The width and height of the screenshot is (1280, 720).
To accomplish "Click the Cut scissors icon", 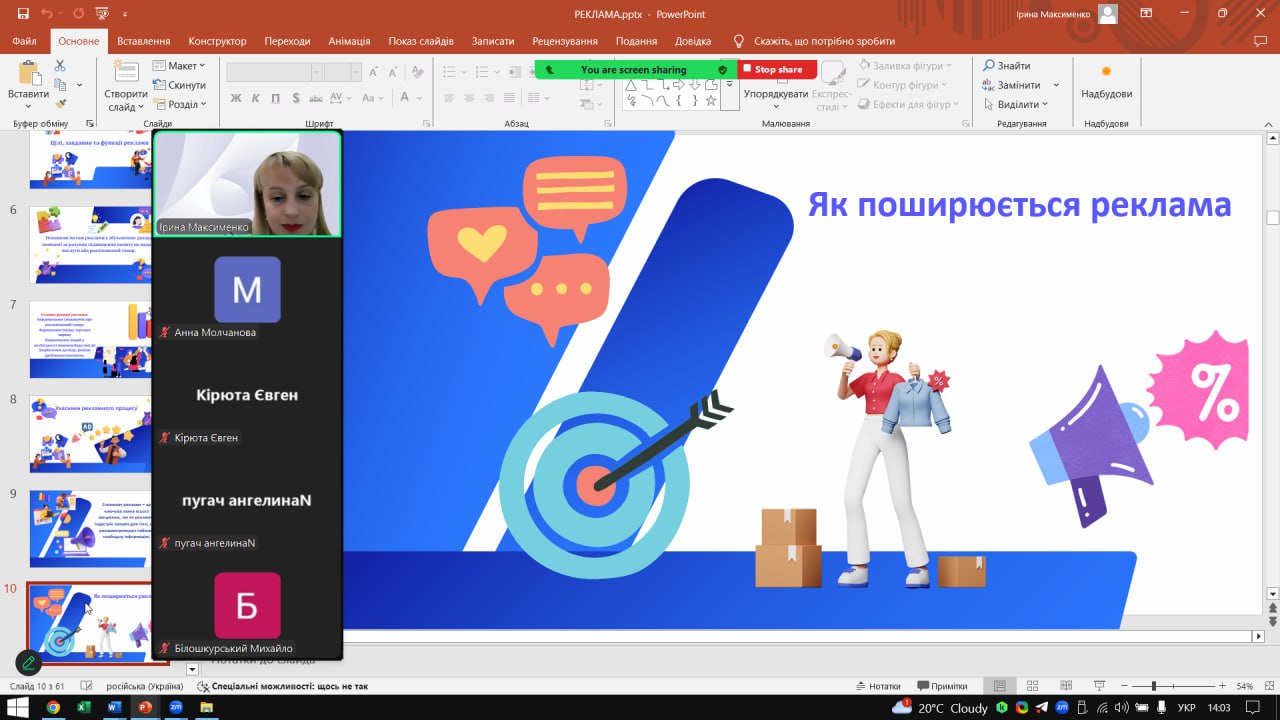I will pos(60,66).
